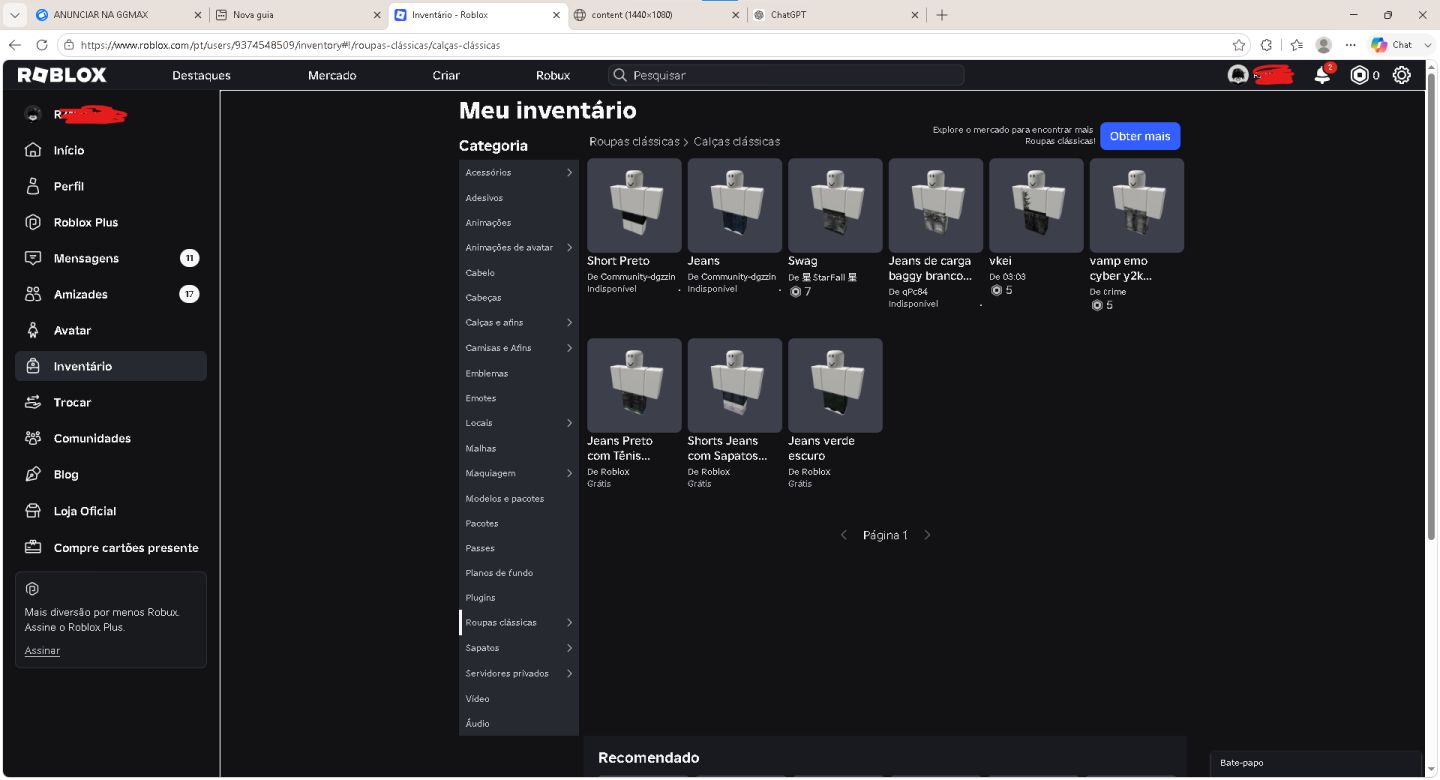Open the vkei pants thumbnail

tap(1036, 205)
